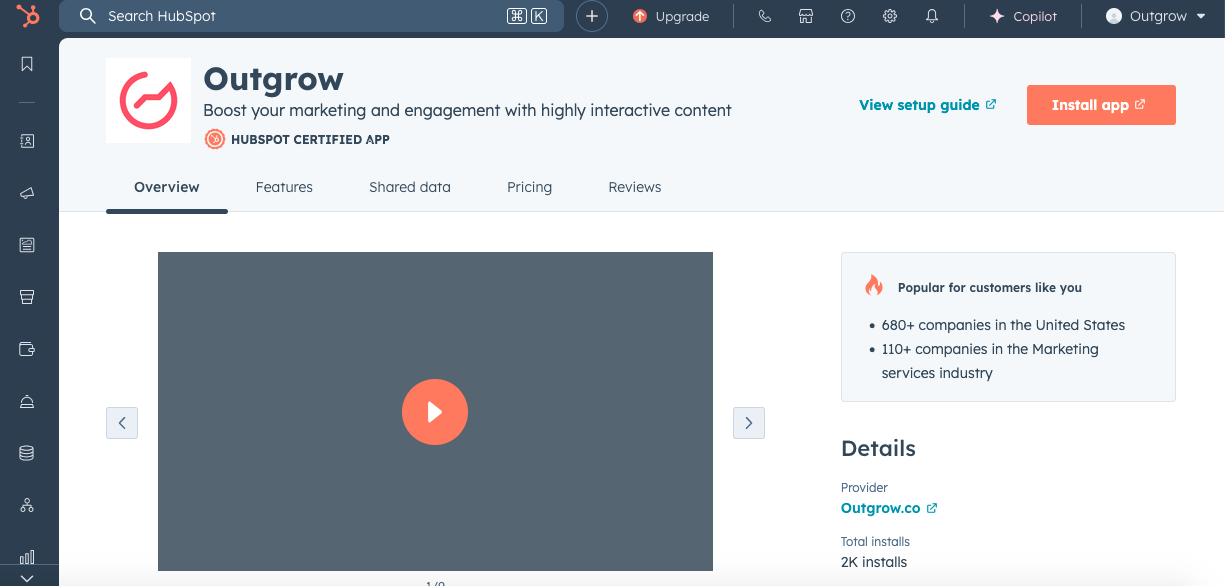
Task: Open the calling phone icon
Action: click(x=765, y=16)
